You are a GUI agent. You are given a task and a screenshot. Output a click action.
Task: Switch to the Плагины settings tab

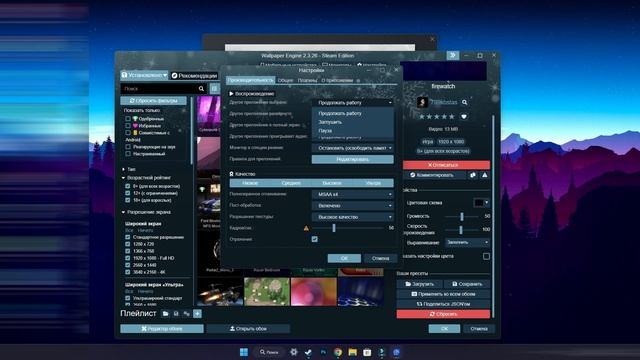[x=307, y=80]
